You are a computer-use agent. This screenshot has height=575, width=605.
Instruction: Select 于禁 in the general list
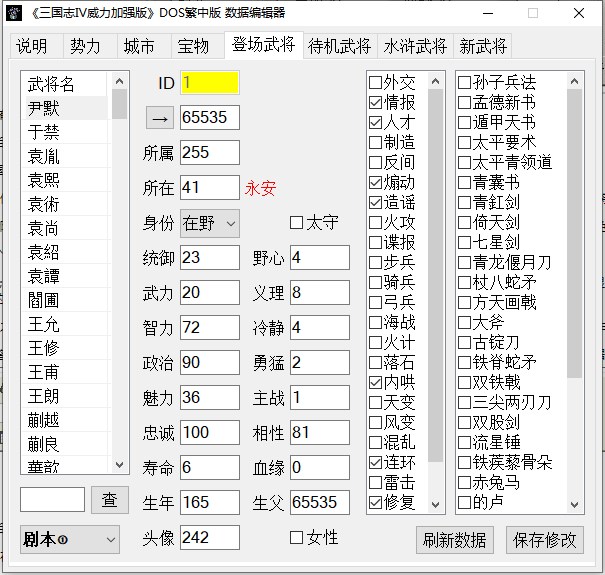[x=44, y=132]
